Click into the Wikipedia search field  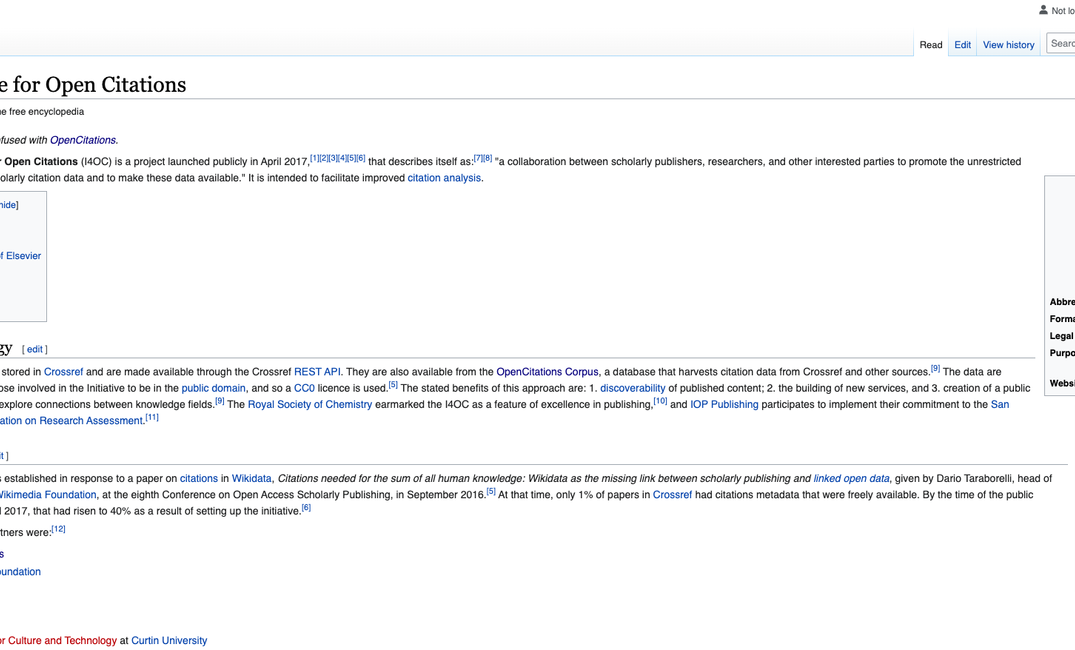(x=1062, y=43)
